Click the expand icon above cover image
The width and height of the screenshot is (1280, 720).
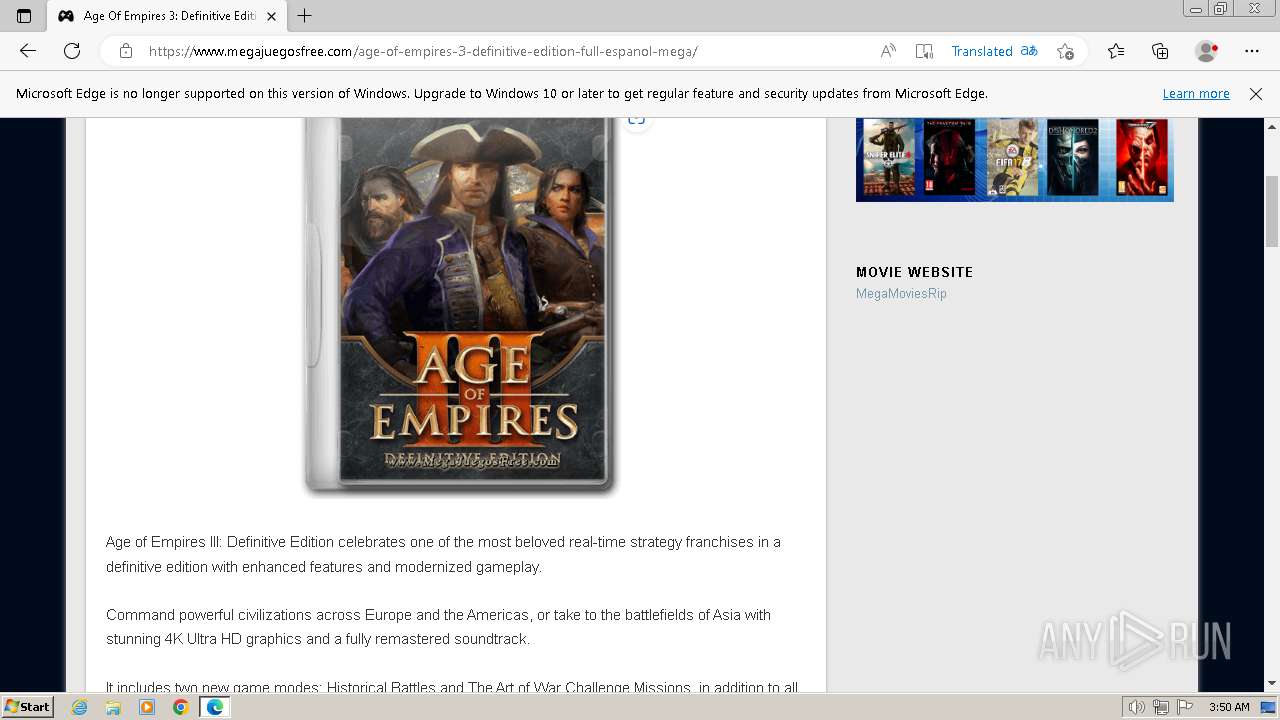tap(636, 121)
